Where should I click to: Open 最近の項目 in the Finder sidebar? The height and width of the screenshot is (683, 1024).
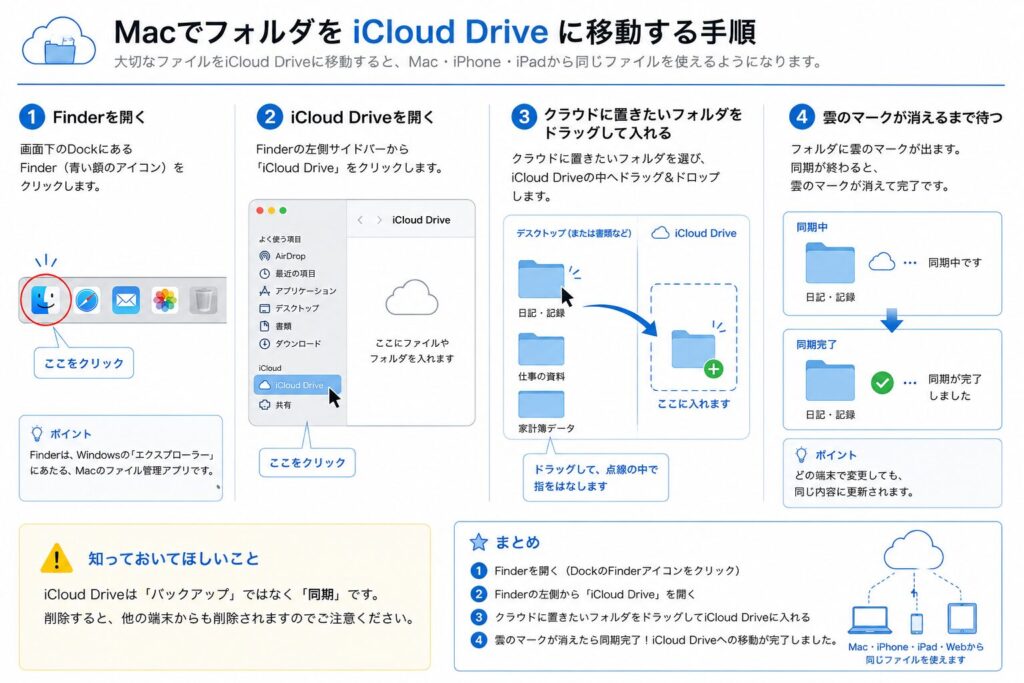pos(287,274)
